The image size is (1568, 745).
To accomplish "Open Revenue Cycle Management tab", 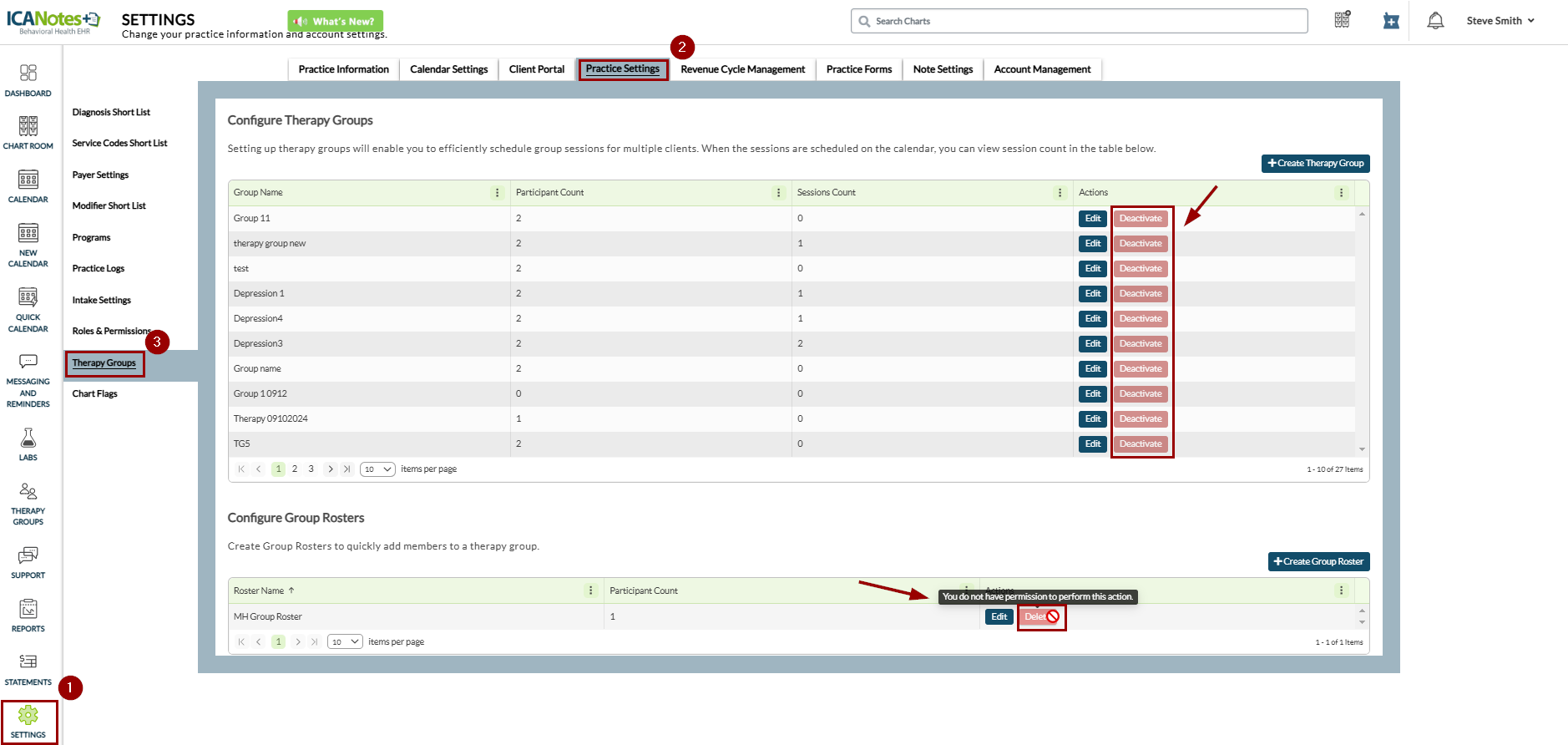I will pos(742,69).
